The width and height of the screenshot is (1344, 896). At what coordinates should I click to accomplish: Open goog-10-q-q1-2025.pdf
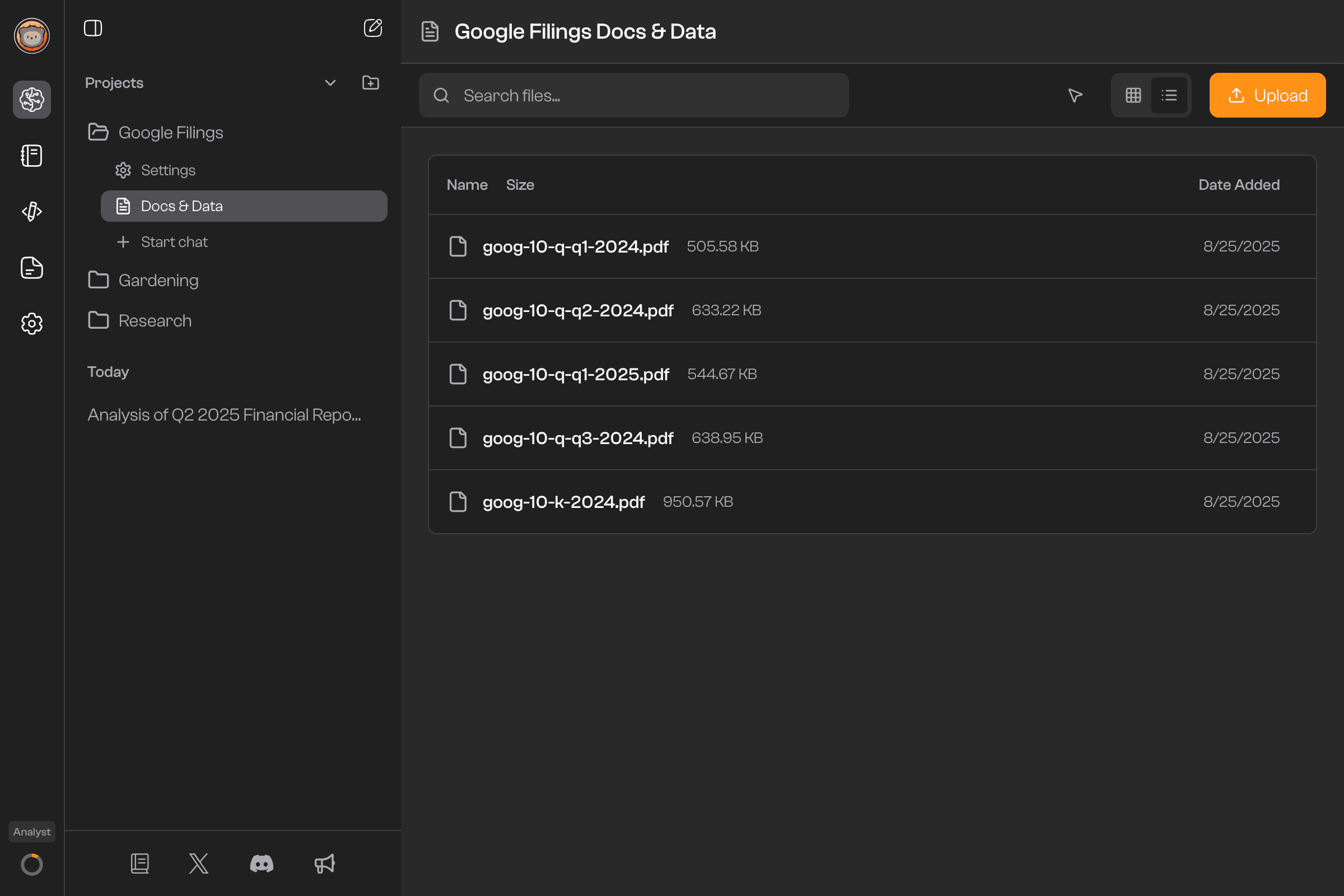coord(576,374)
